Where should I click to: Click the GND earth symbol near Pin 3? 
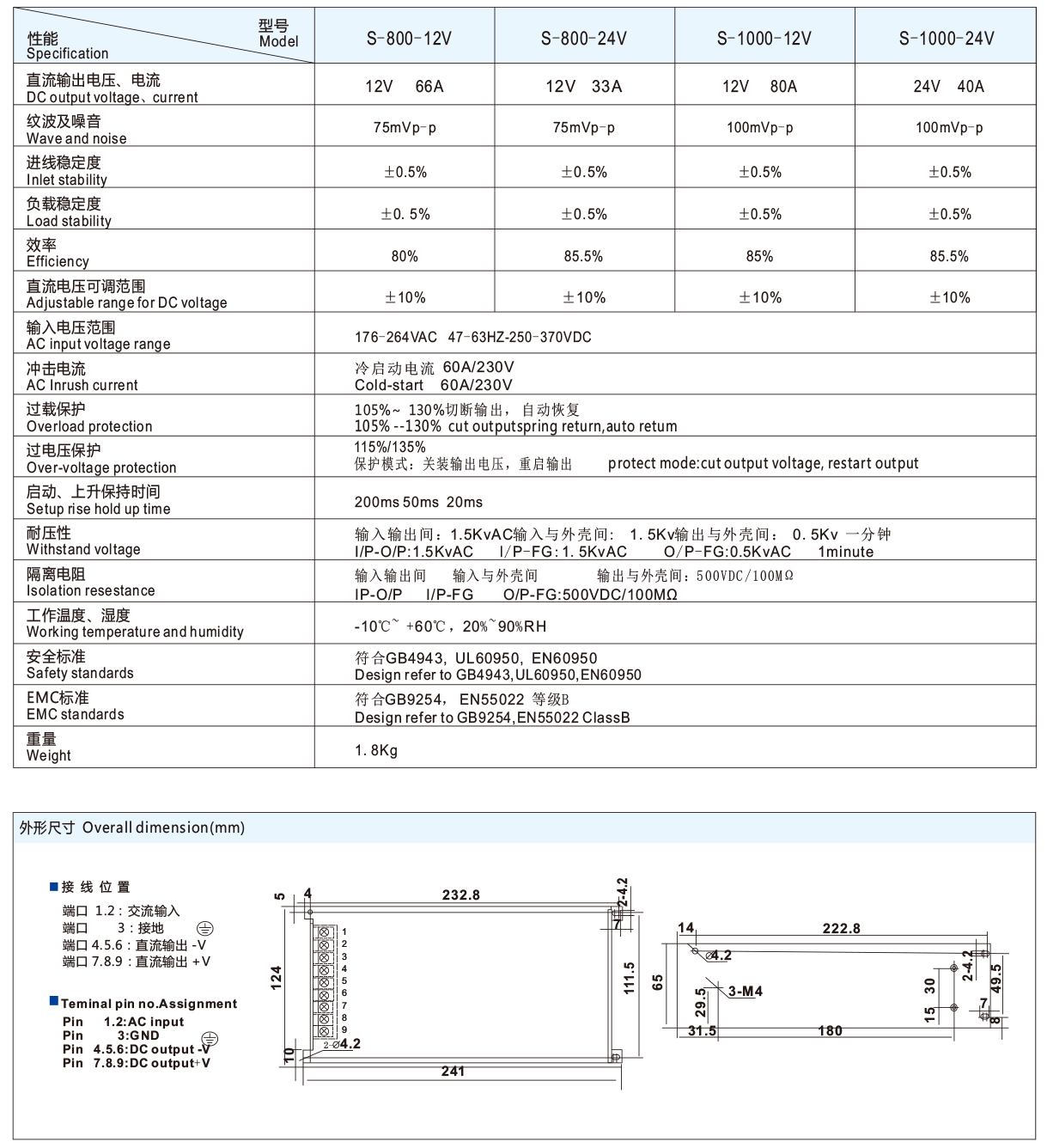coord(210,1037)
